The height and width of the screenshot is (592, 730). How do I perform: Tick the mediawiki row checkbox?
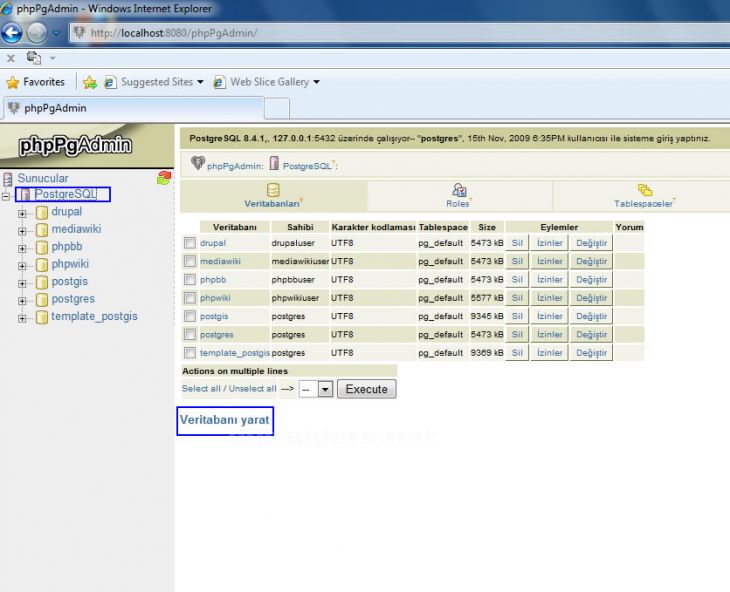(189, 261)
